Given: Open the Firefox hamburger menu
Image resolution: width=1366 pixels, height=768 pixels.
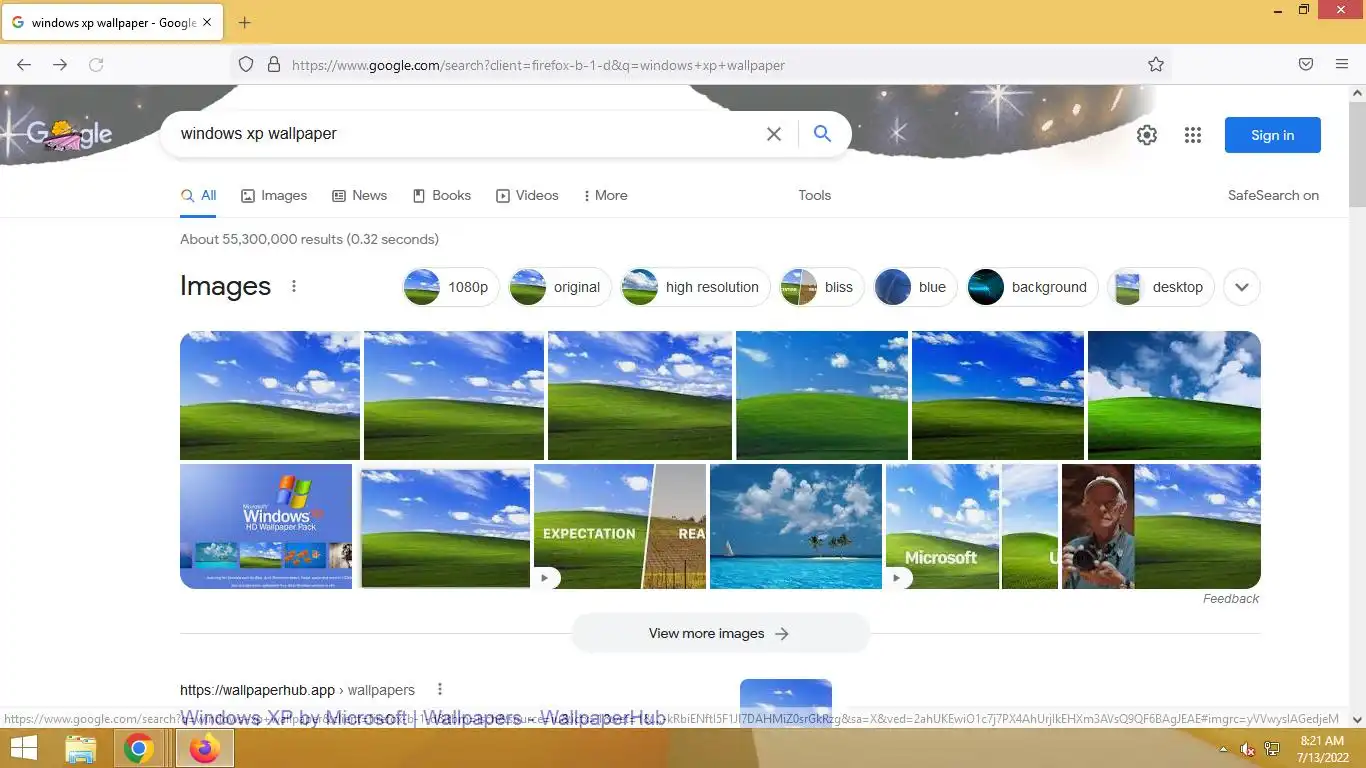Looking at the screenshot, I should pyautogui.click(x=1342, y=64).
